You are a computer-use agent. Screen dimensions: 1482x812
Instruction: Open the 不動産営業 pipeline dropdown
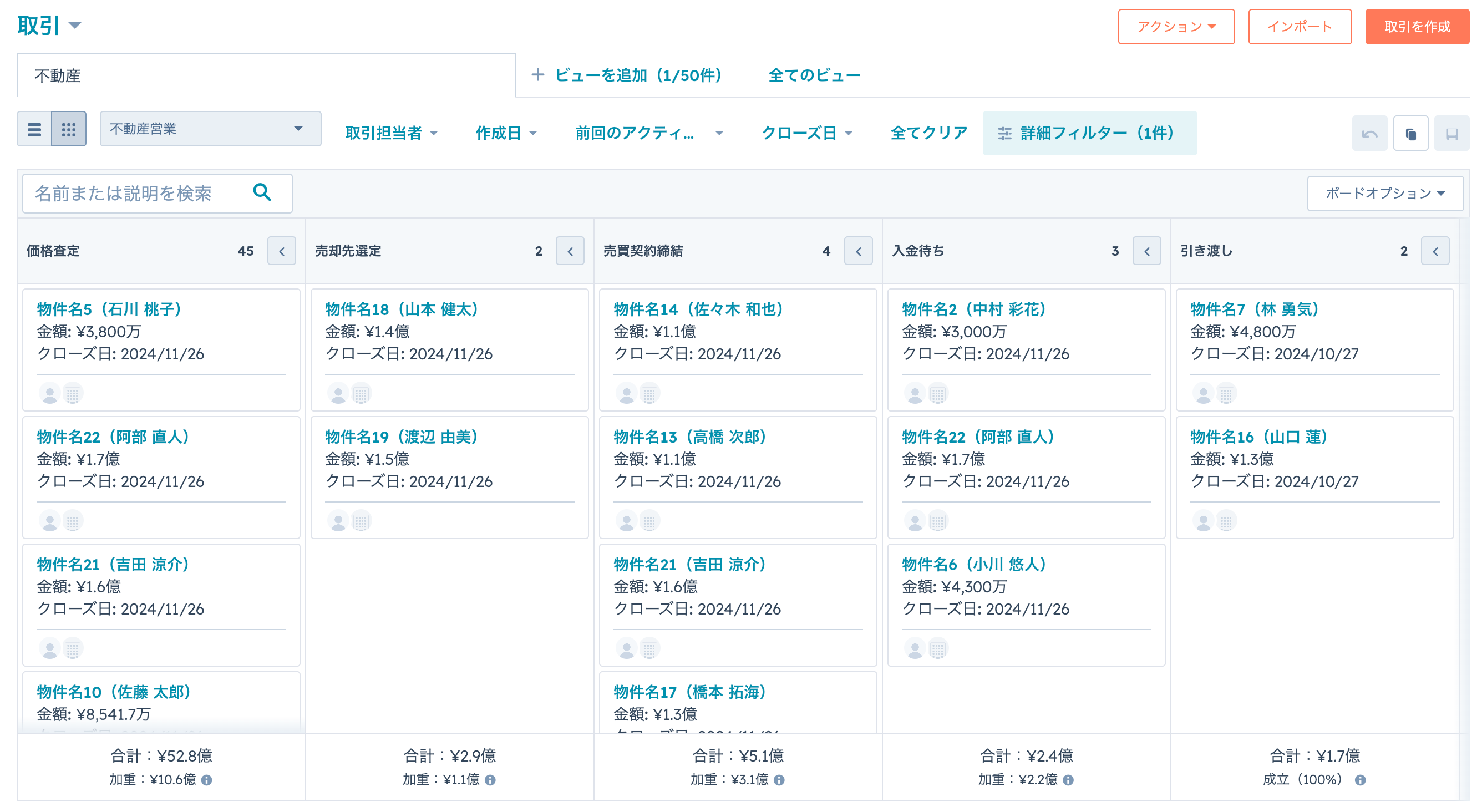(x=210, y=129)
